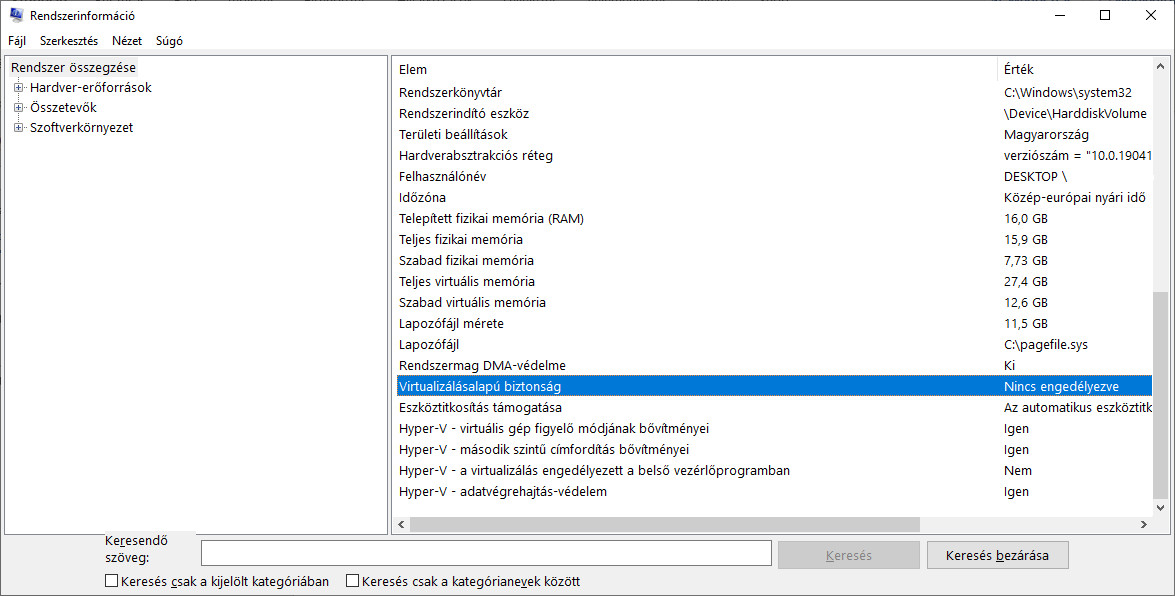Select the Hardverabsztrakciós réteg row

point(773,156)
